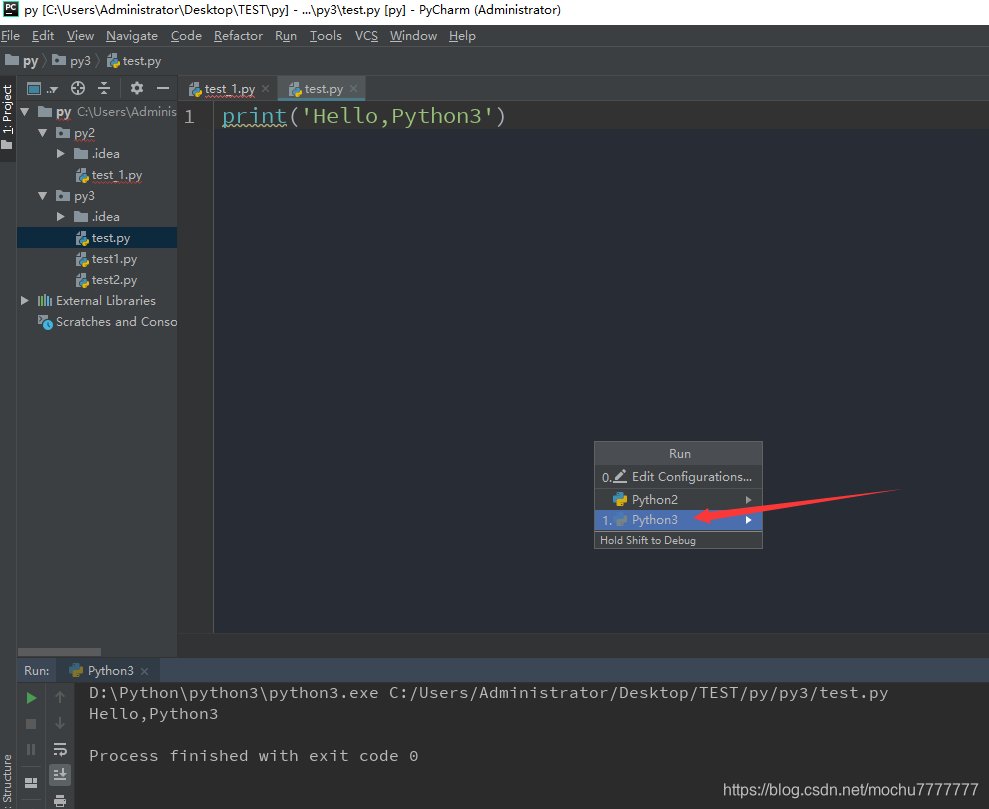The image size is (989, 809).
Task: Collapse the py2 folder
Action: coord(43,133)
